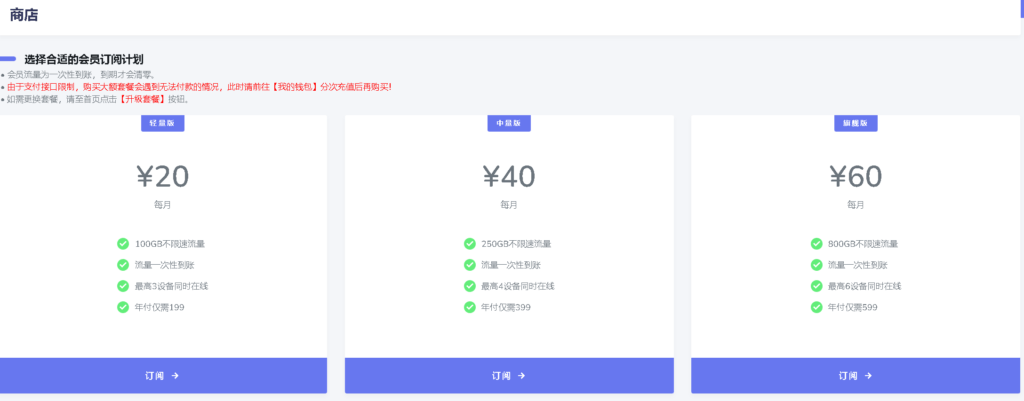Click the green check beside 800GB不限速流量

click(816, 244)
